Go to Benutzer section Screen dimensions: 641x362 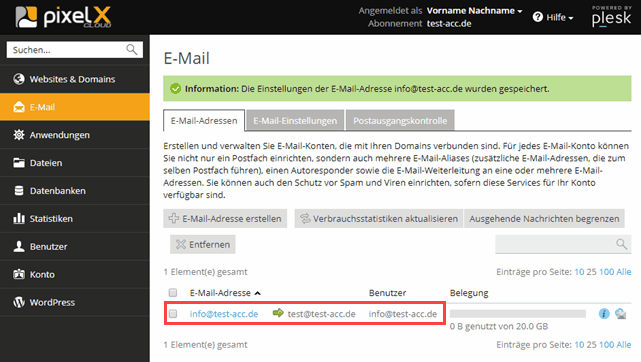(x=75, y=246)
